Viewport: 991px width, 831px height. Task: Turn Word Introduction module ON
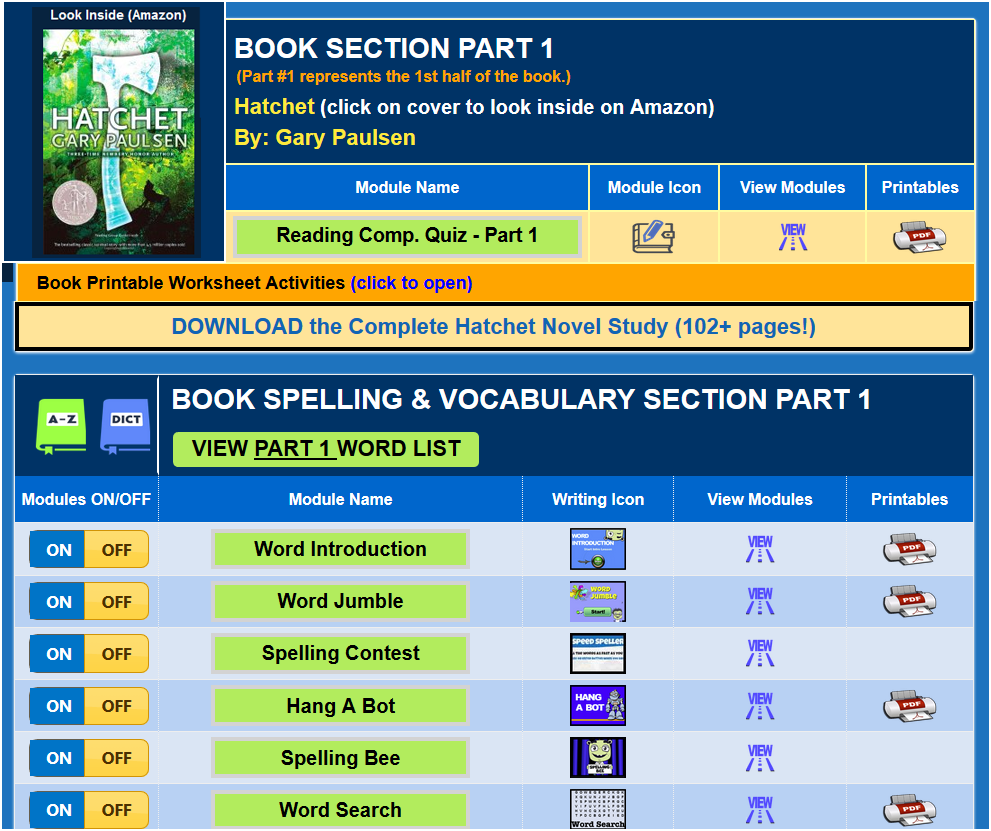(x=58, y=550)
